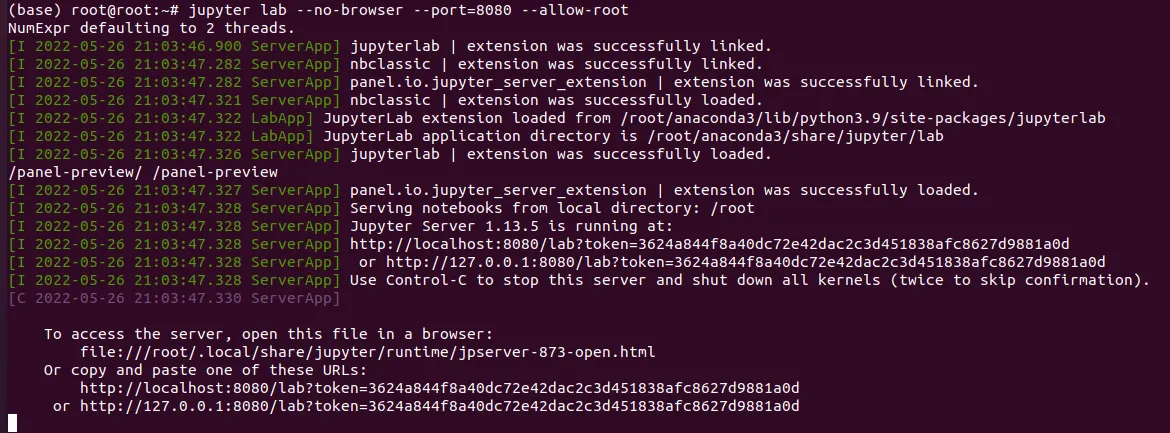Click the '/panel-preview/ /panel-preview' line
1170x433 pixels.
[x=143, y=172]
